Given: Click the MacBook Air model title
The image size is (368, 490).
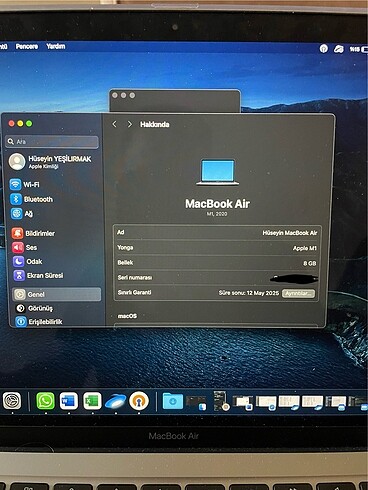Looking at the screenshot, I should [x=217, y=204].
